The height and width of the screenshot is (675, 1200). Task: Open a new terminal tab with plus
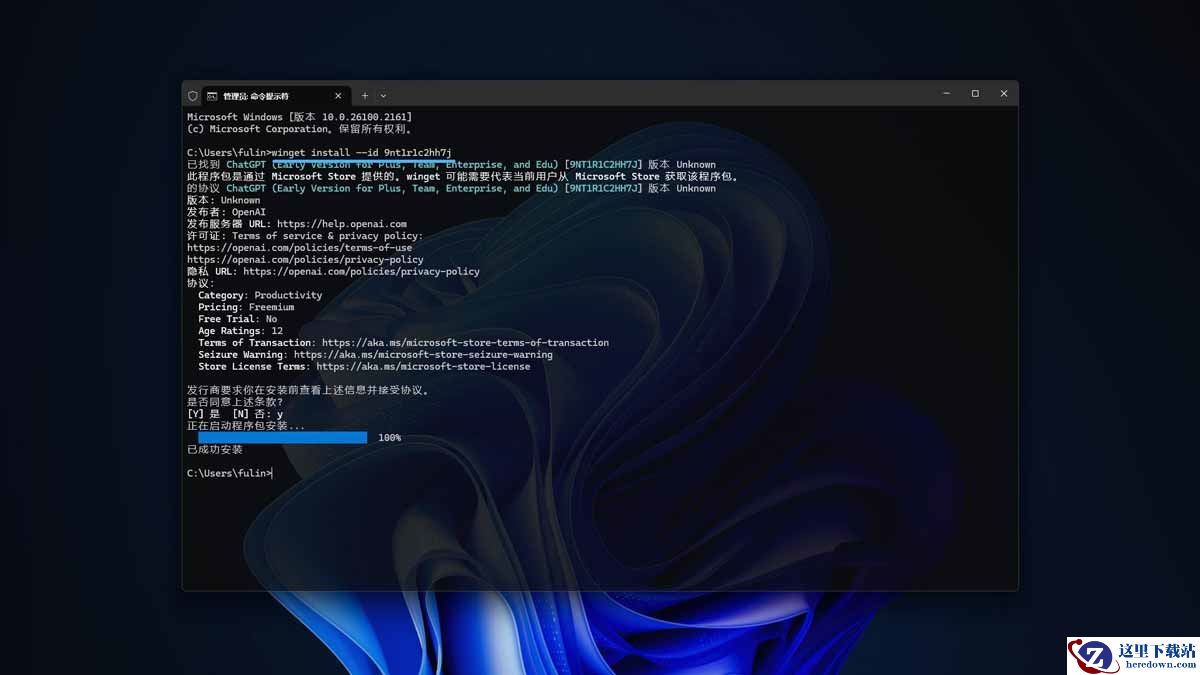[365, 96]
